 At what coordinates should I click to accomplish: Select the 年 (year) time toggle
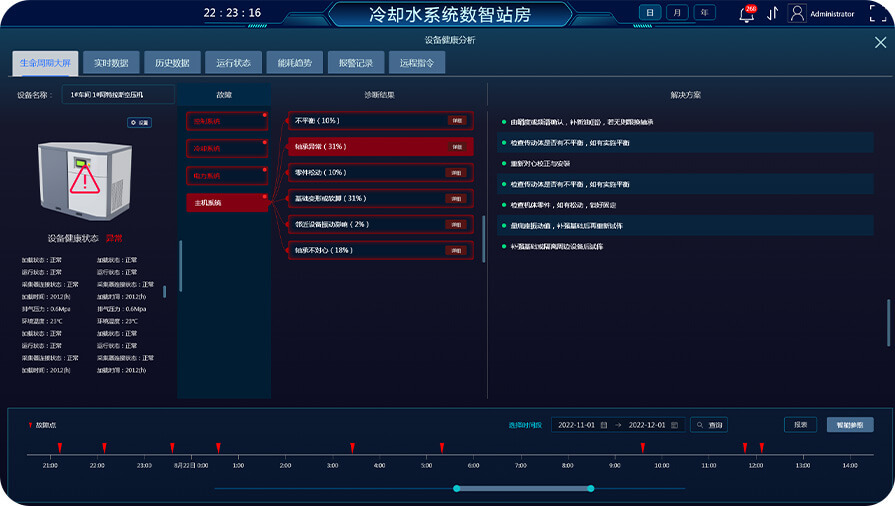[705, 13]
